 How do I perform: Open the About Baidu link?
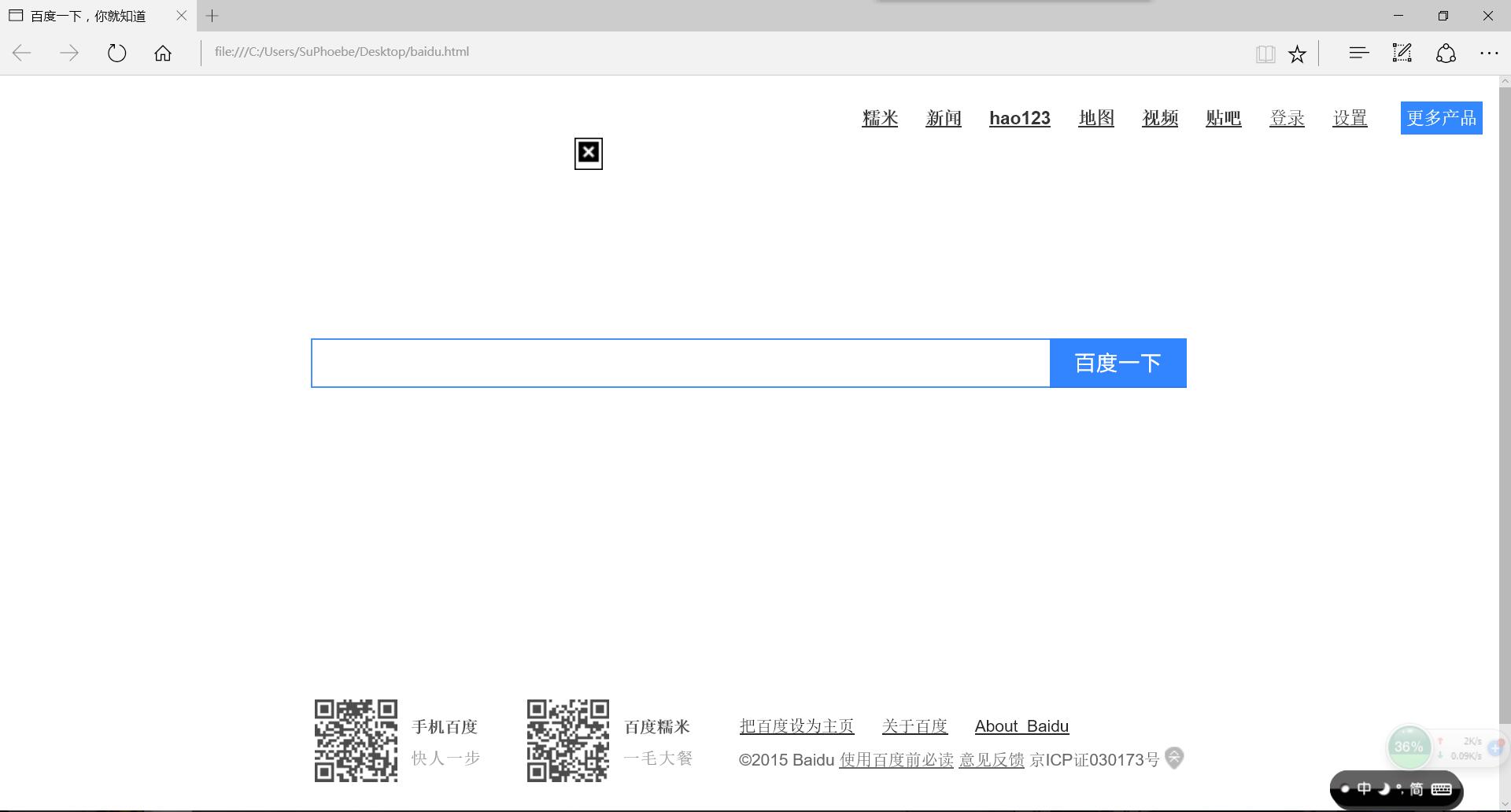tap(1021, 726)
